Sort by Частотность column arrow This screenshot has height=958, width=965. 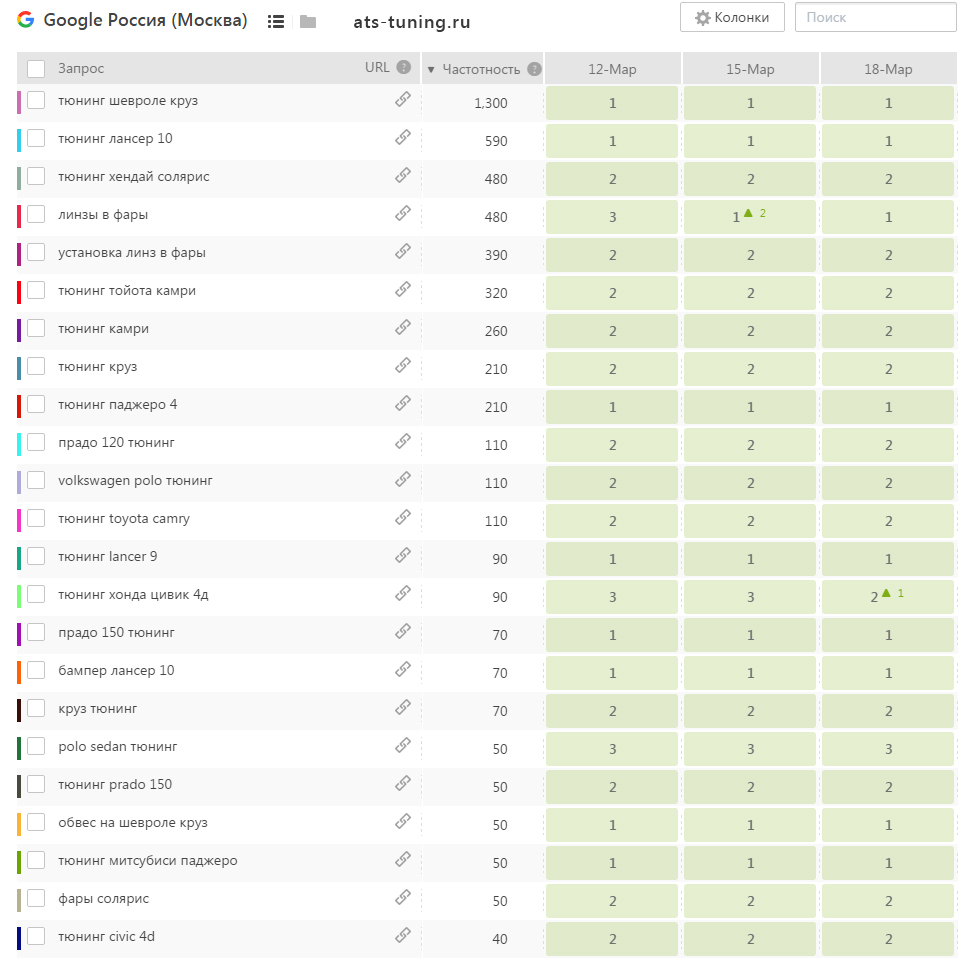click(431, 70)
